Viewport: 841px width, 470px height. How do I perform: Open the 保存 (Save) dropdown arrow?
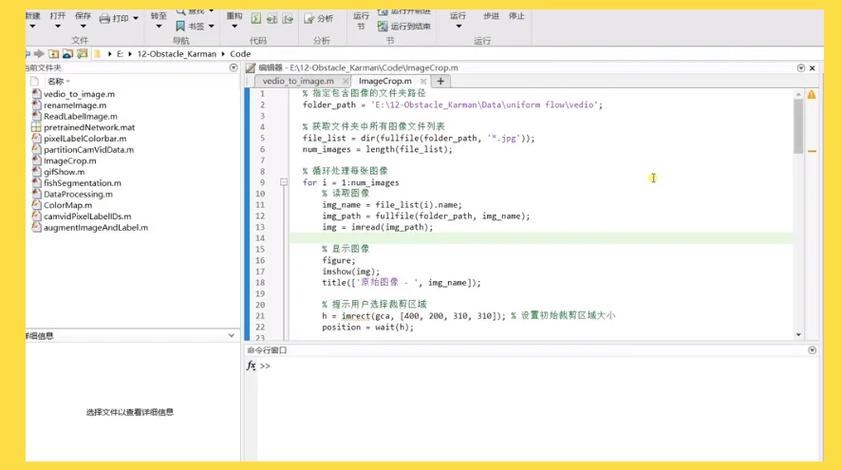click(84, 28)
